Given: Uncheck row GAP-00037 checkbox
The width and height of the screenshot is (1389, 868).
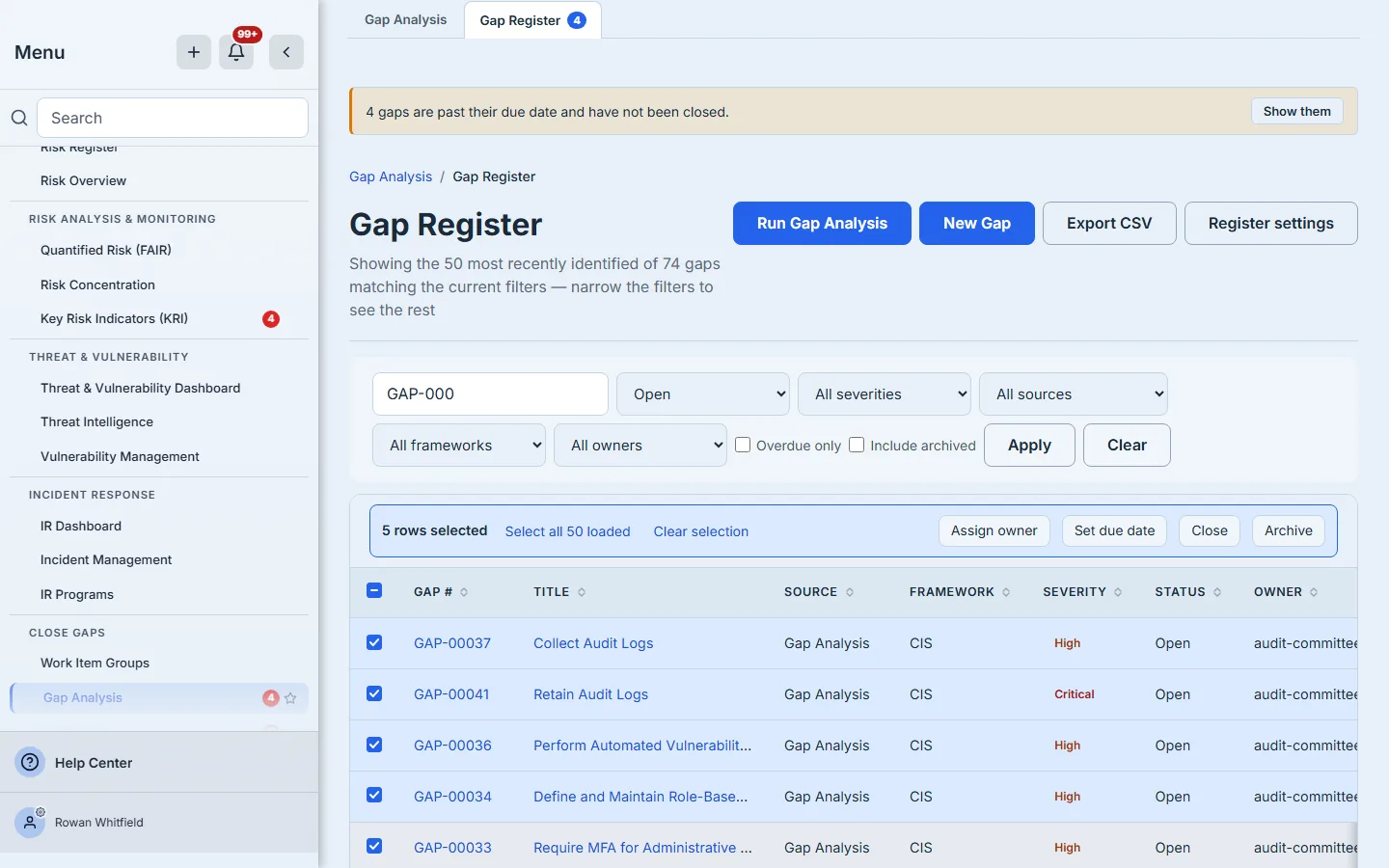Looking at the screenshot, I should pyautogui.click(x=374, y=642).
